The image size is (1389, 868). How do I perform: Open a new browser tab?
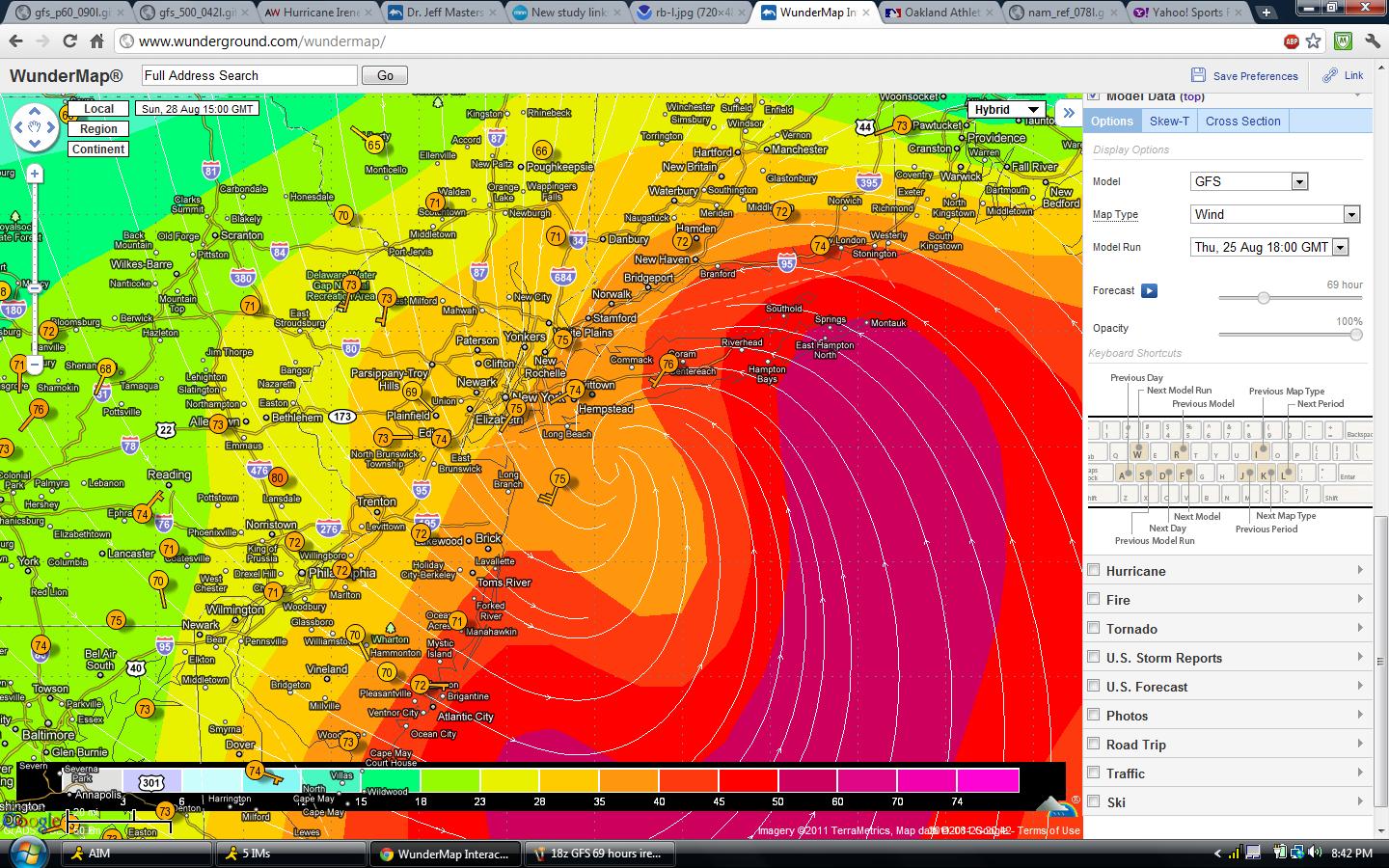coord(1266,13)
